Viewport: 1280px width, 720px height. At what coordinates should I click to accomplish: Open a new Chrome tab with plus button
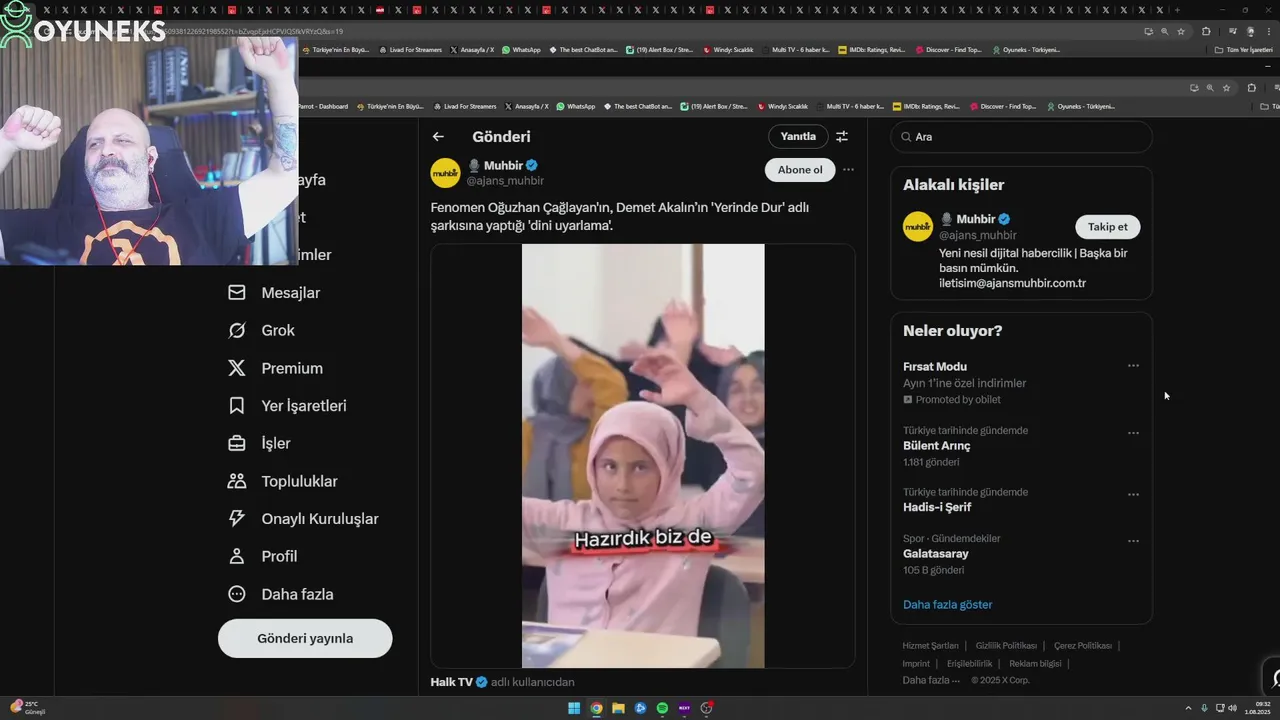(1177, 10)
